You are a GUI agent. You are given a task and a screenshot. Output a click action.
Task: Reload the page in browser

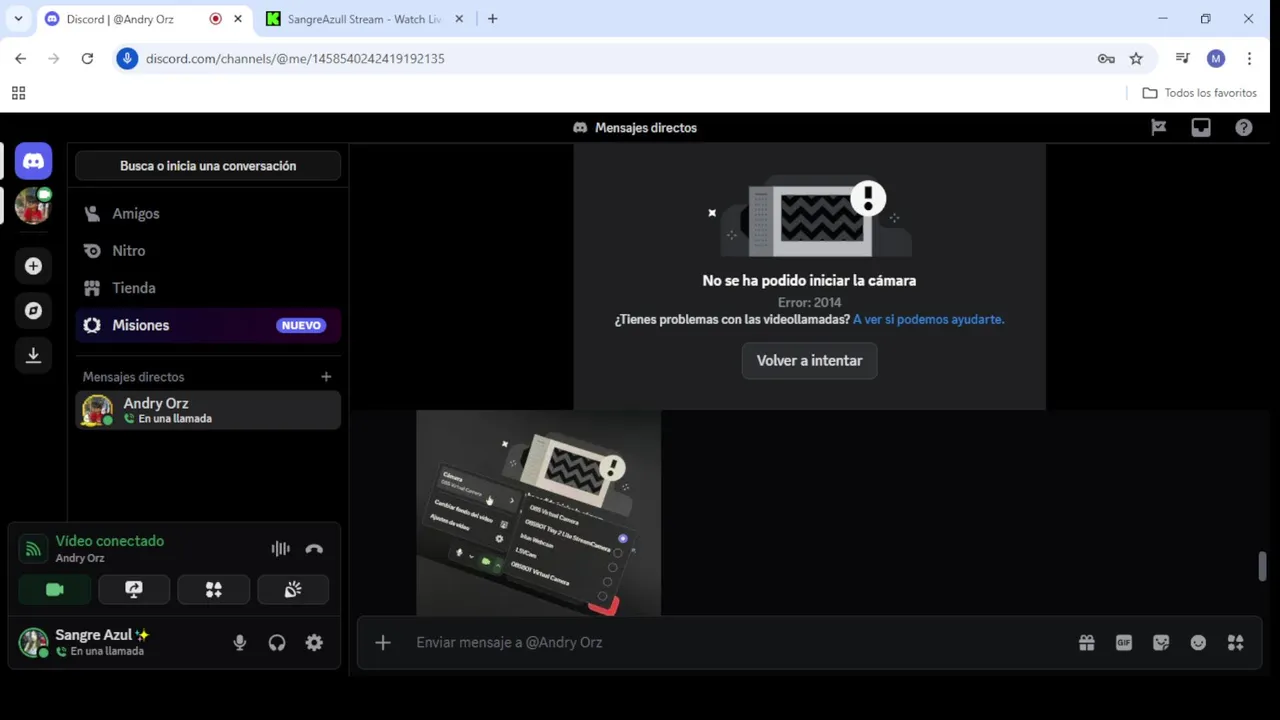coord(87,59)
